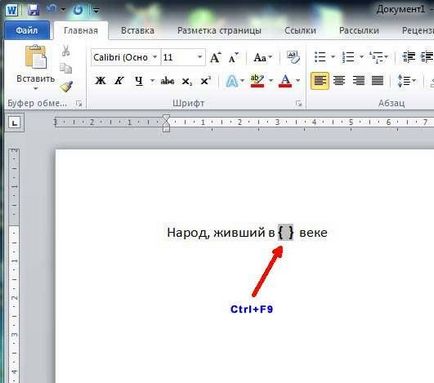Open the Шрифт dialog launcher
Screen dimensions: 434x383
[x=299, y=104]
